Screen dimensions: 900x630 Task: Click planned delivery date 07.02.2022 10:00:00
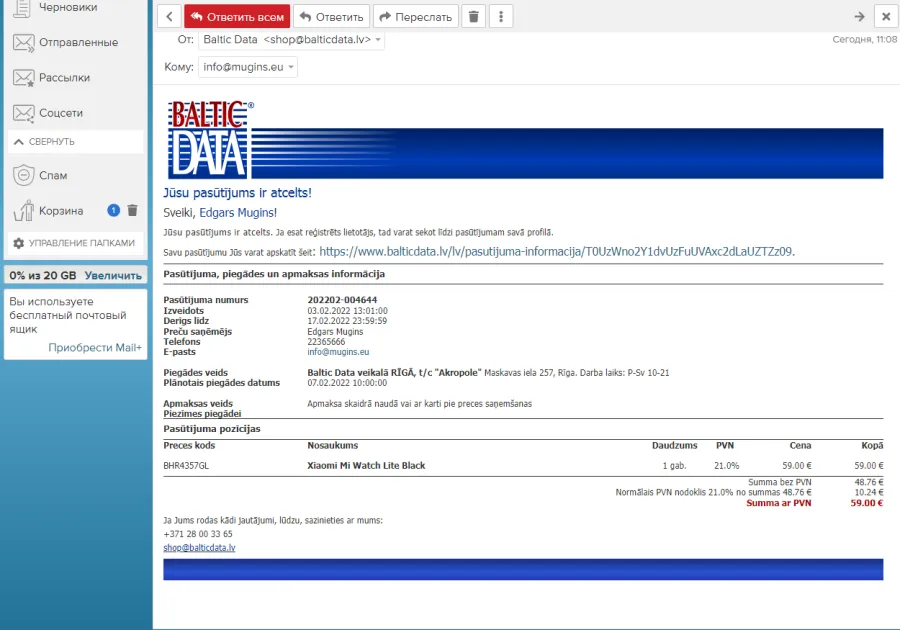pos(347,383)
